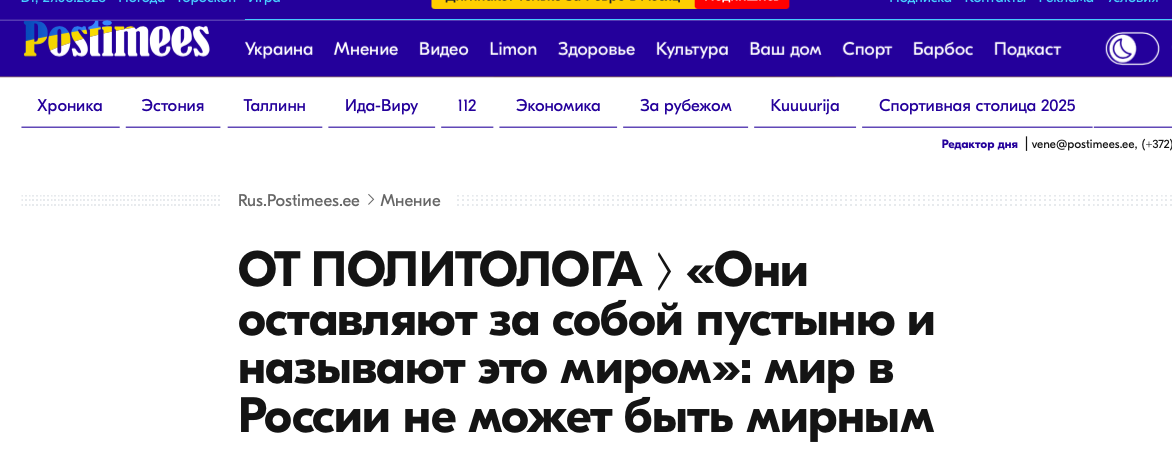The width and height of the screenshot is (1172, 469).
Task: Open the Культура menu item
Action: click(692, 49)
